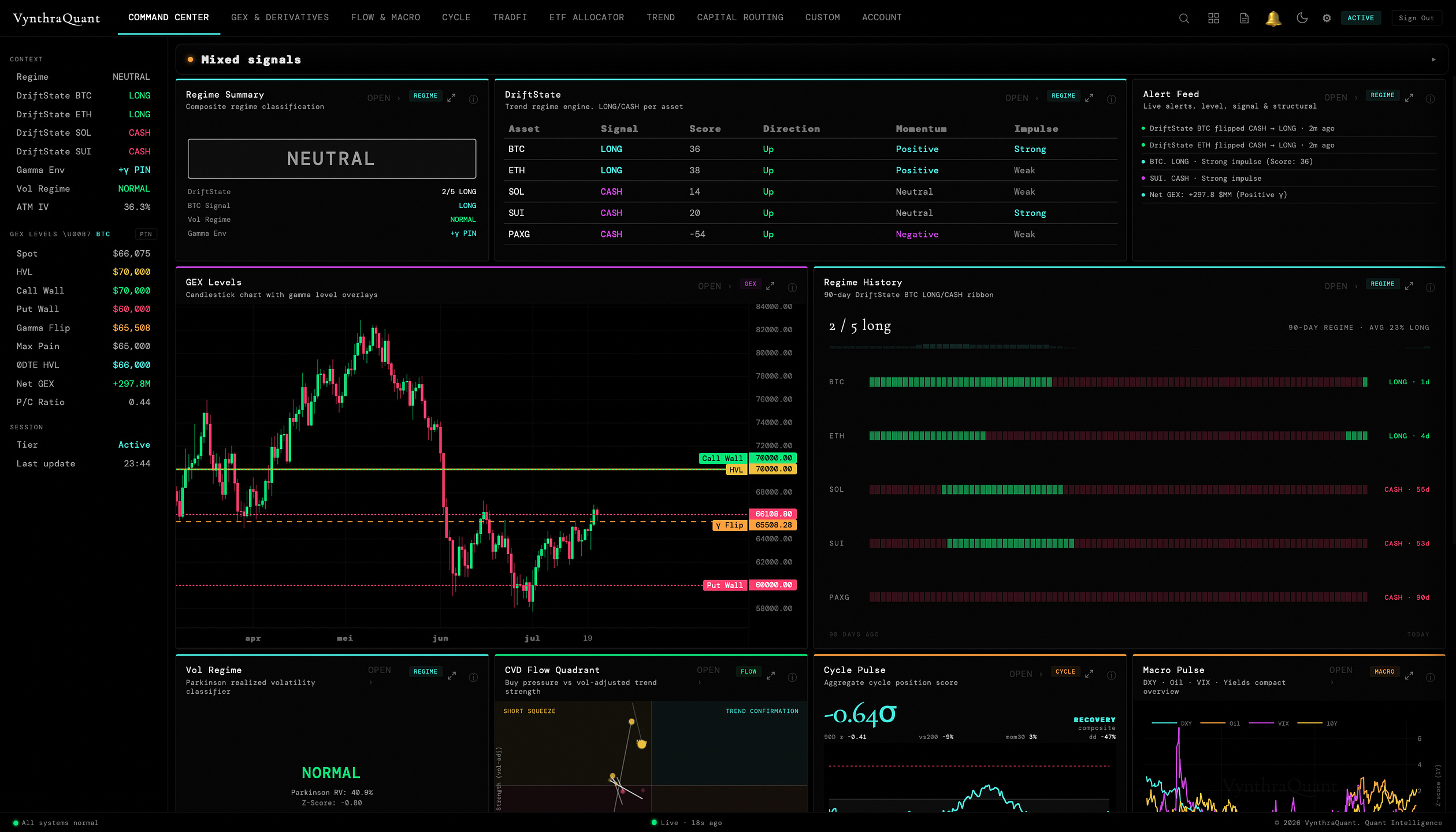Click the BTC regime history ribbon
The height and width of the screenshot is (832, 1456).
1118,382
